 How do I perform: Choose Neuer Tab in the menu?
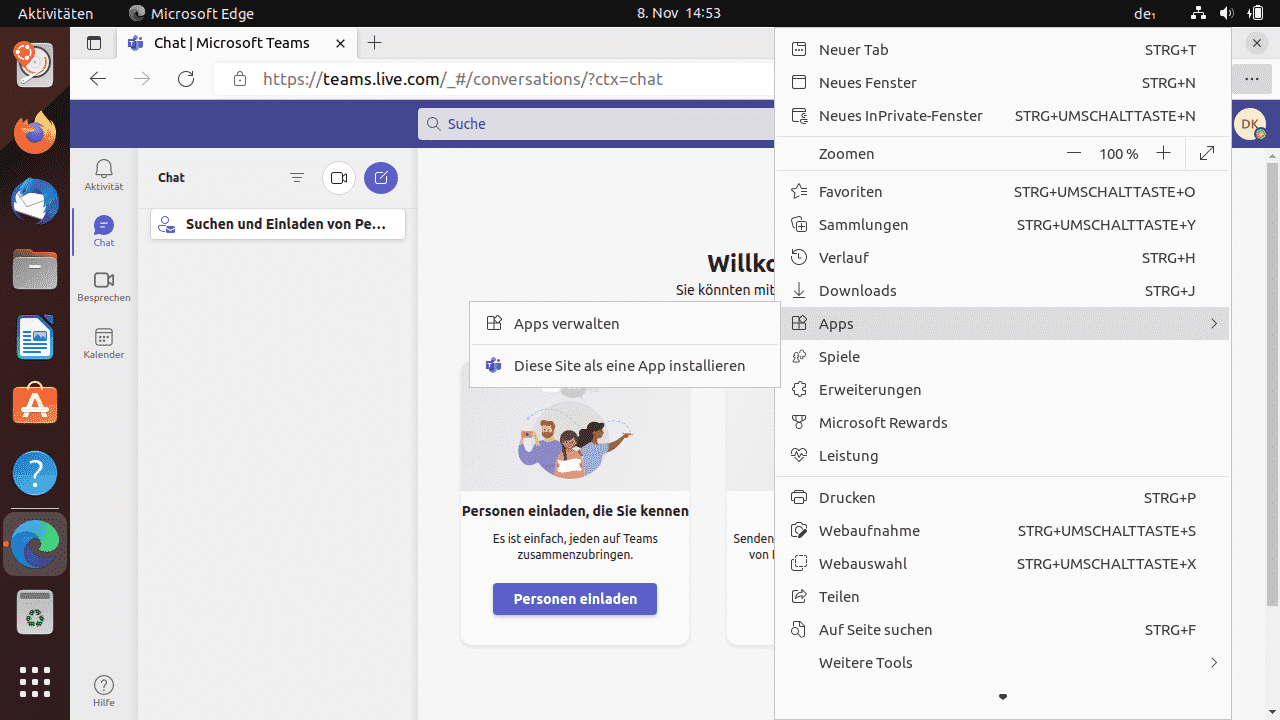point(1002,50)
